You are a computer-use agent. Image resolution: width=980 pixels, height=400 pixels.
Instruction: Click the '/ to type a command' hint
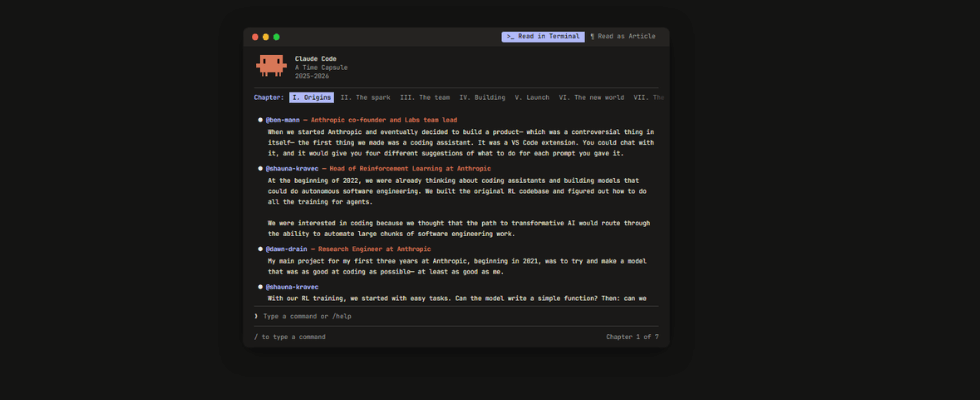pyautogui.click(x=289, y=337)
